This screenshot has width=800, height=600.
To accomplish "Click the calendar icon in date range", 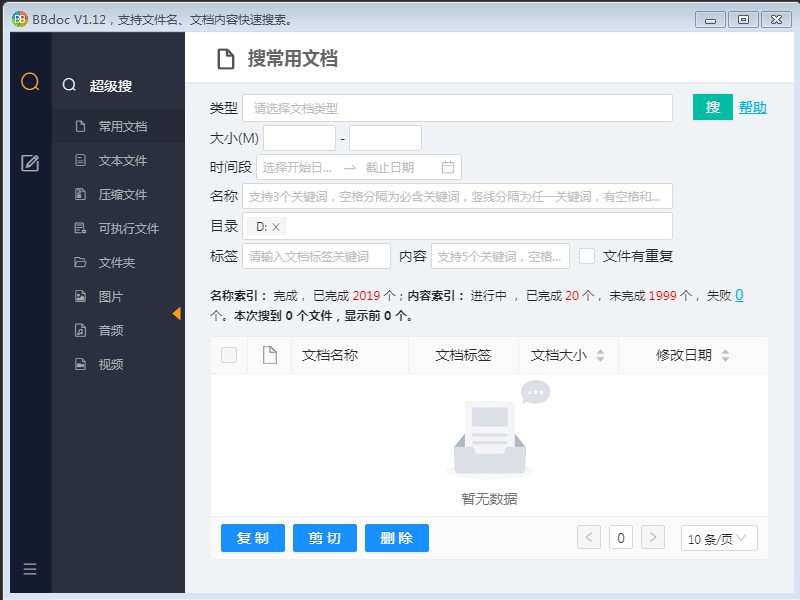I will [447, 167].
